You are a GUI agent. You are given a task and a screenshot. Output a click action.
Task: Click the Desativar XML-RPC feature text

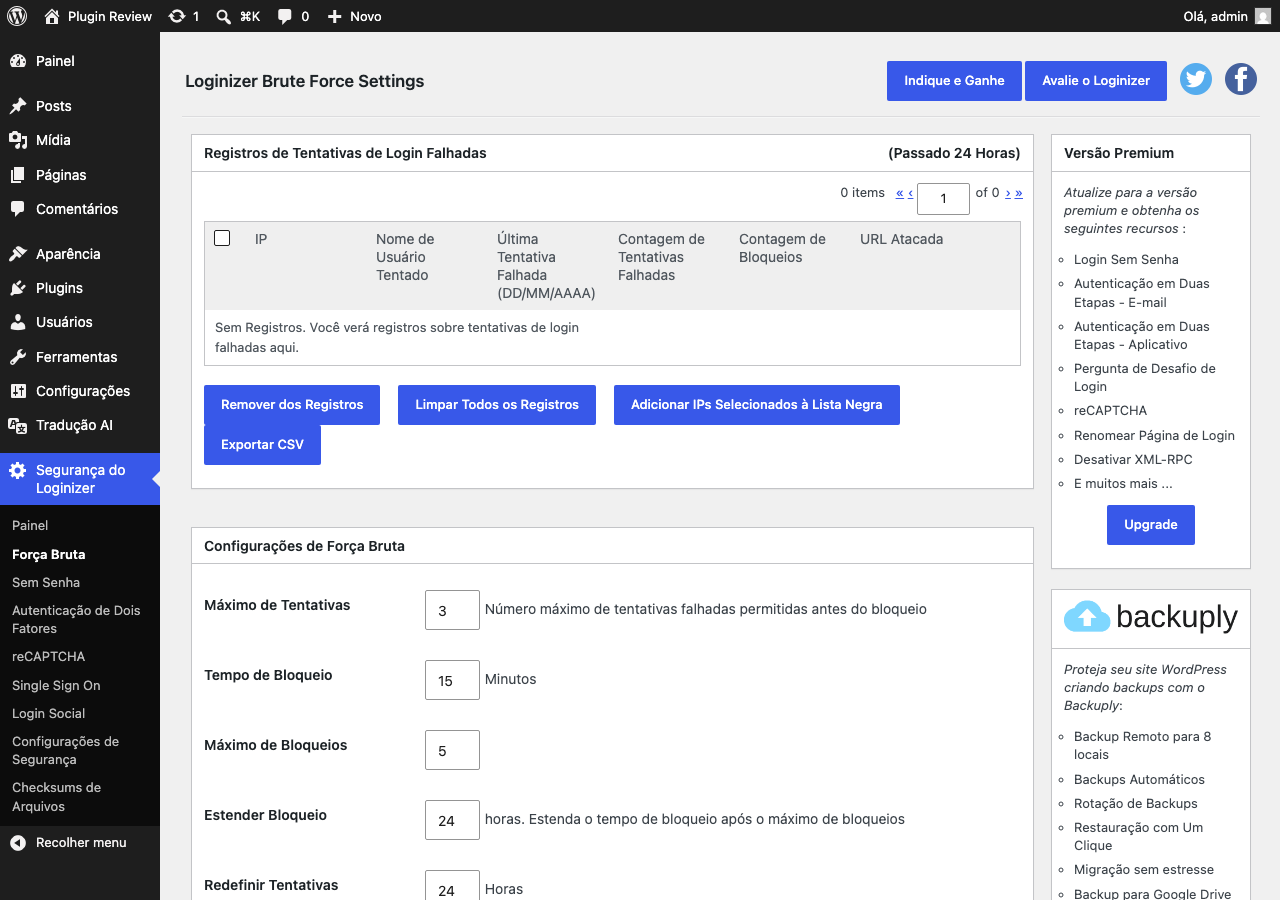(1133, 459)
